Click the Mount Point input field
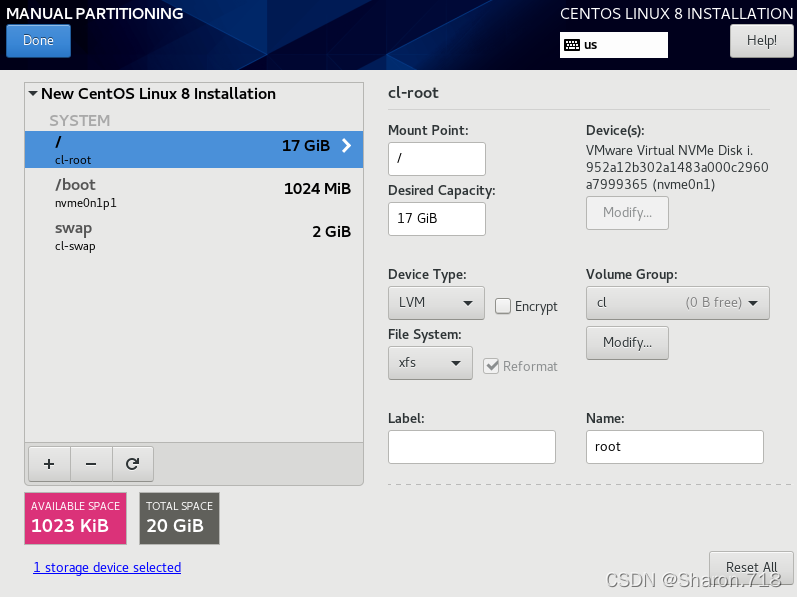 click(x=437, y=159)
